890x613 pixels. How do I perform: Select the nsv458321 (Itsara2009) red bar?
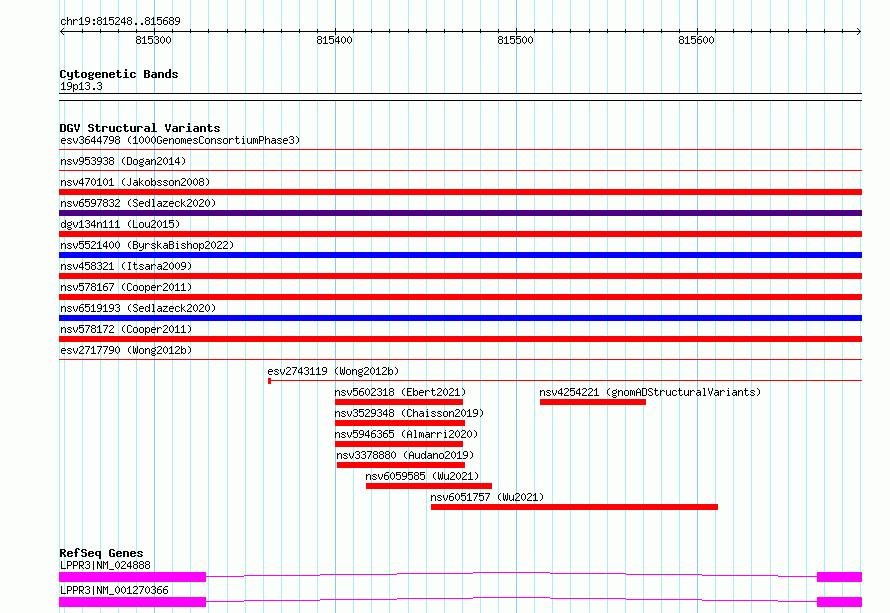pos(460,276)
